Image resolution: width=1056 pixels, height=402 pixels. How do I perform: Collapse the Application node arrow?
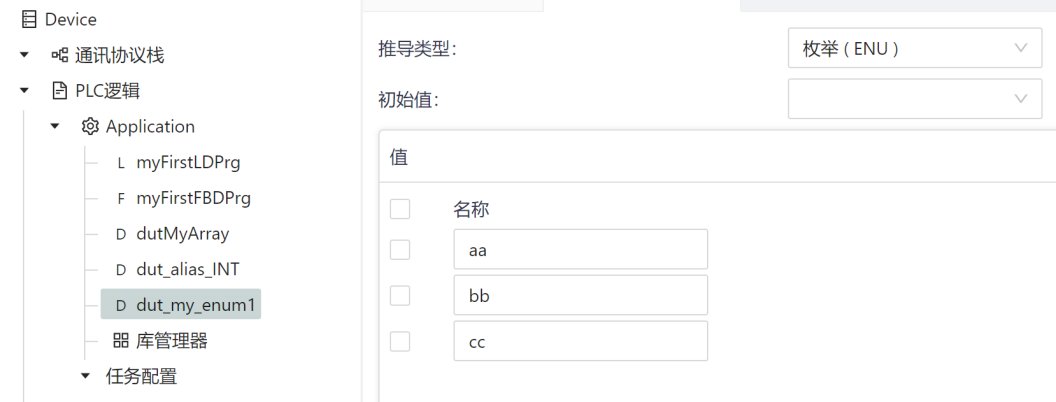click(x=55, y=127)
